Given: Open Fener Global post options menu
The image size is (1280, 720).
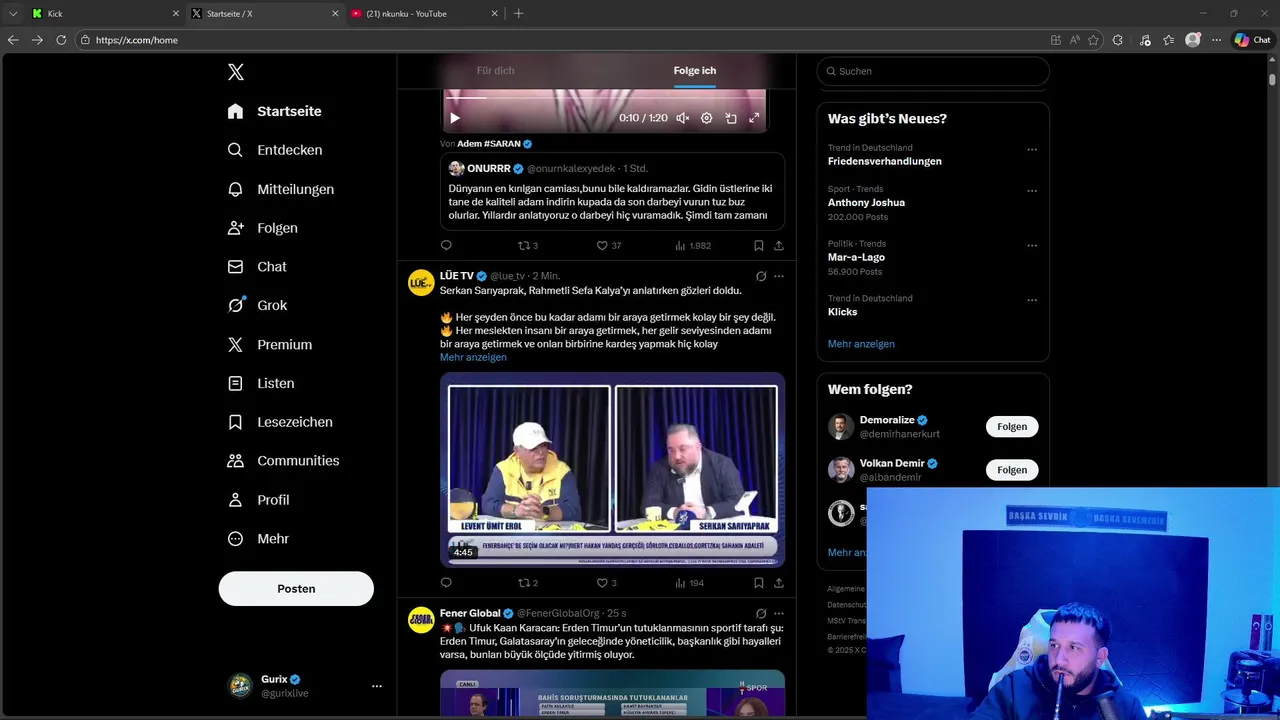Looking at the screenshot, I should [779, 613].
